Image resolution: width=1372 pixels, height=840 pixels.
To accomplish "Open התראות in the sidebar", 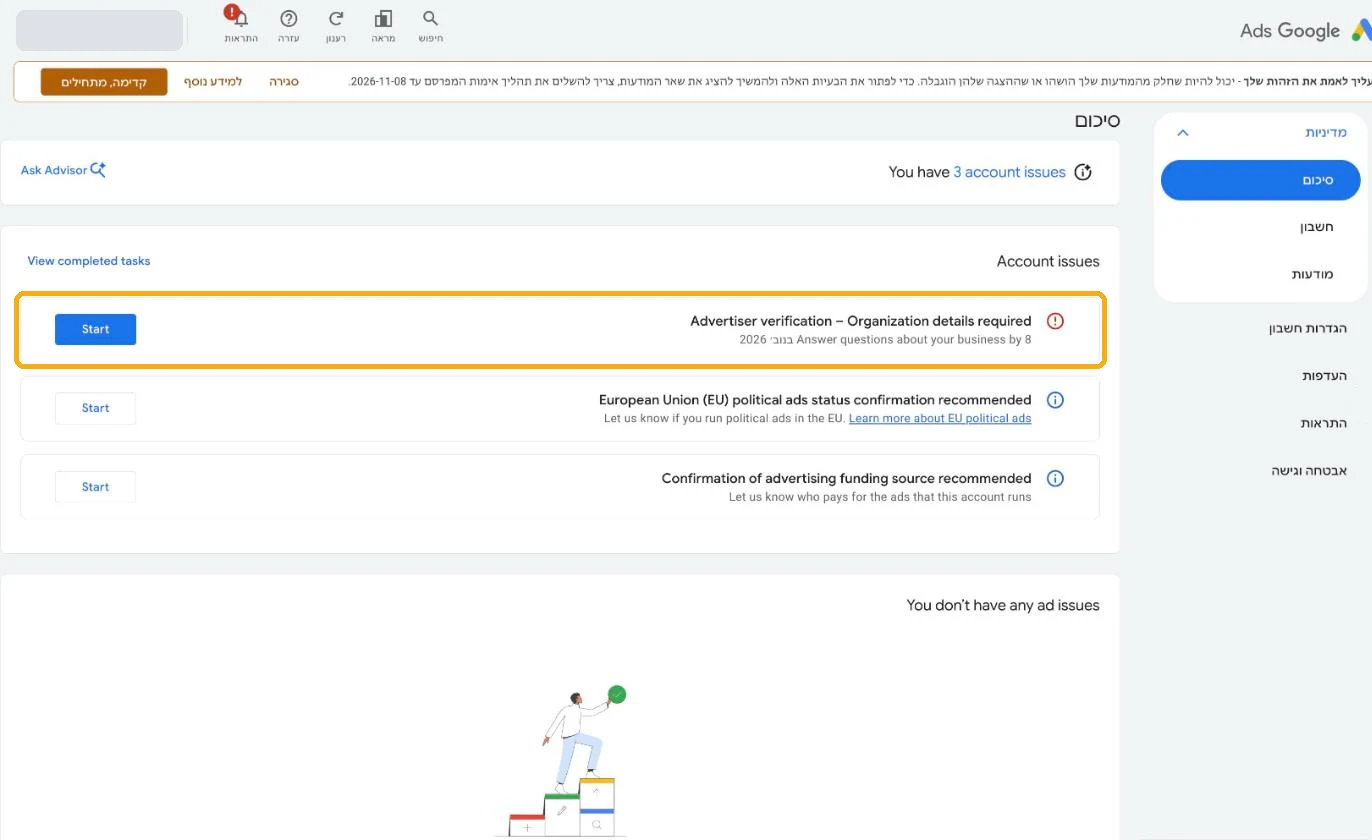I will [1323, 423].
